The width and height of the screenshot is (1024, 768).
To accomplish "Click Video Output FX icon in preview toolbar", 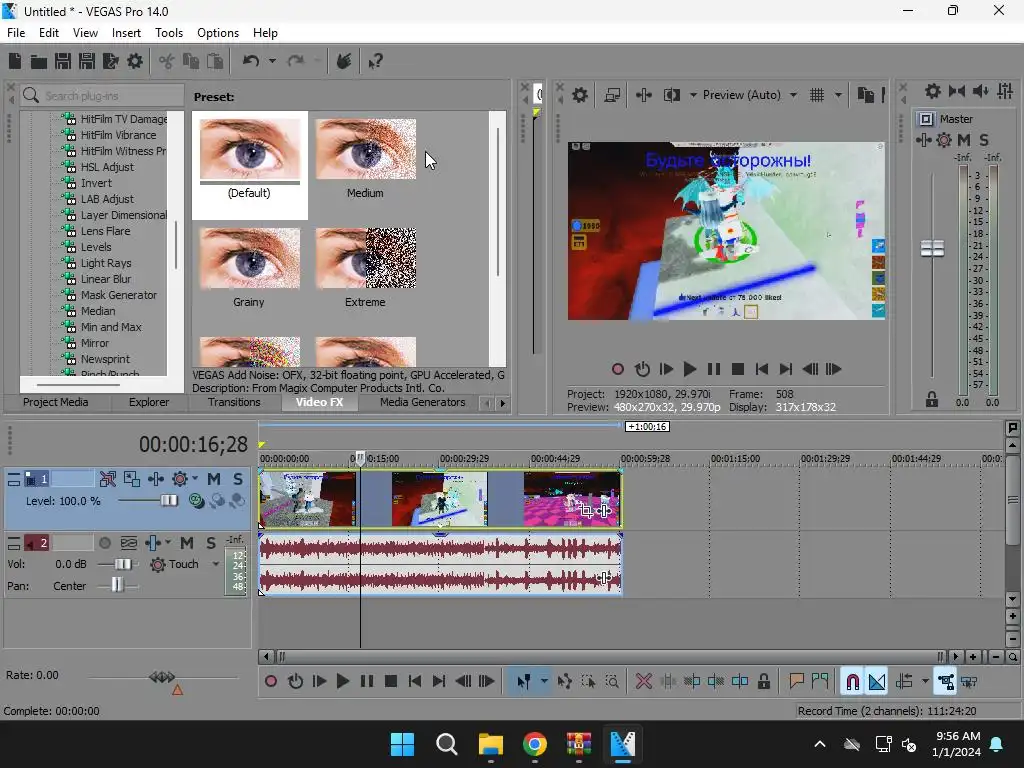I will [x=643, y=95].
